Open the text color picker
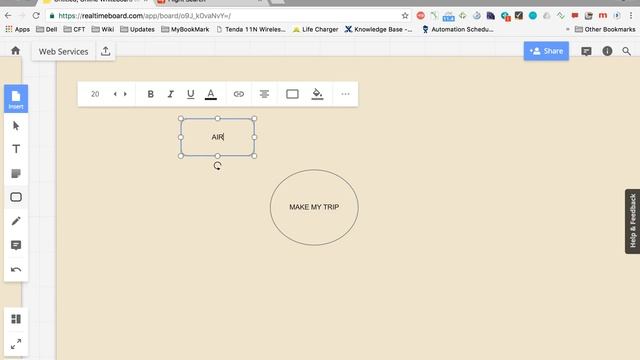 [x=211, y=94]
